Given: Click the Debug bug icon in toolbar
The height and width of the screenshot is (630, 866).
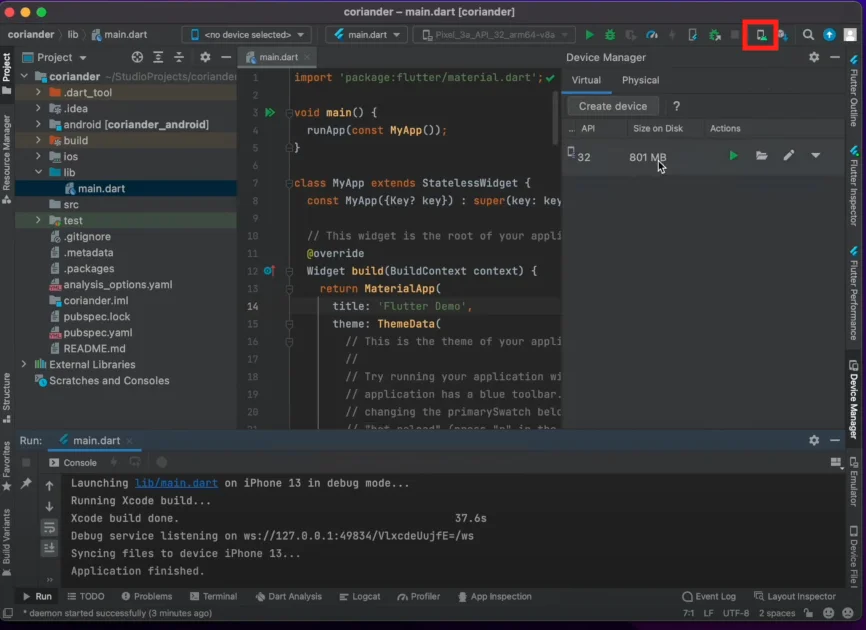Looking at the screenshot, I should (x=609, y=35).
